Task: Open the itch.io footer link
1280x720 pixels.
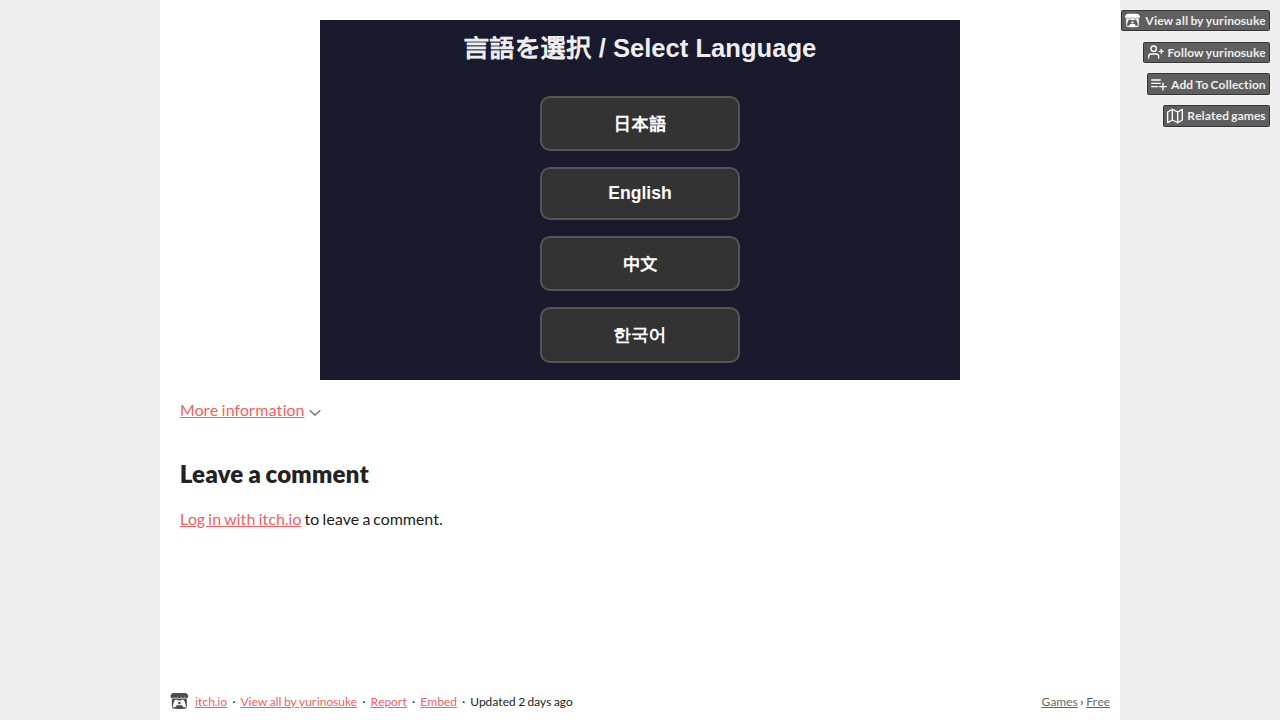Action: [x=211, y=702]
